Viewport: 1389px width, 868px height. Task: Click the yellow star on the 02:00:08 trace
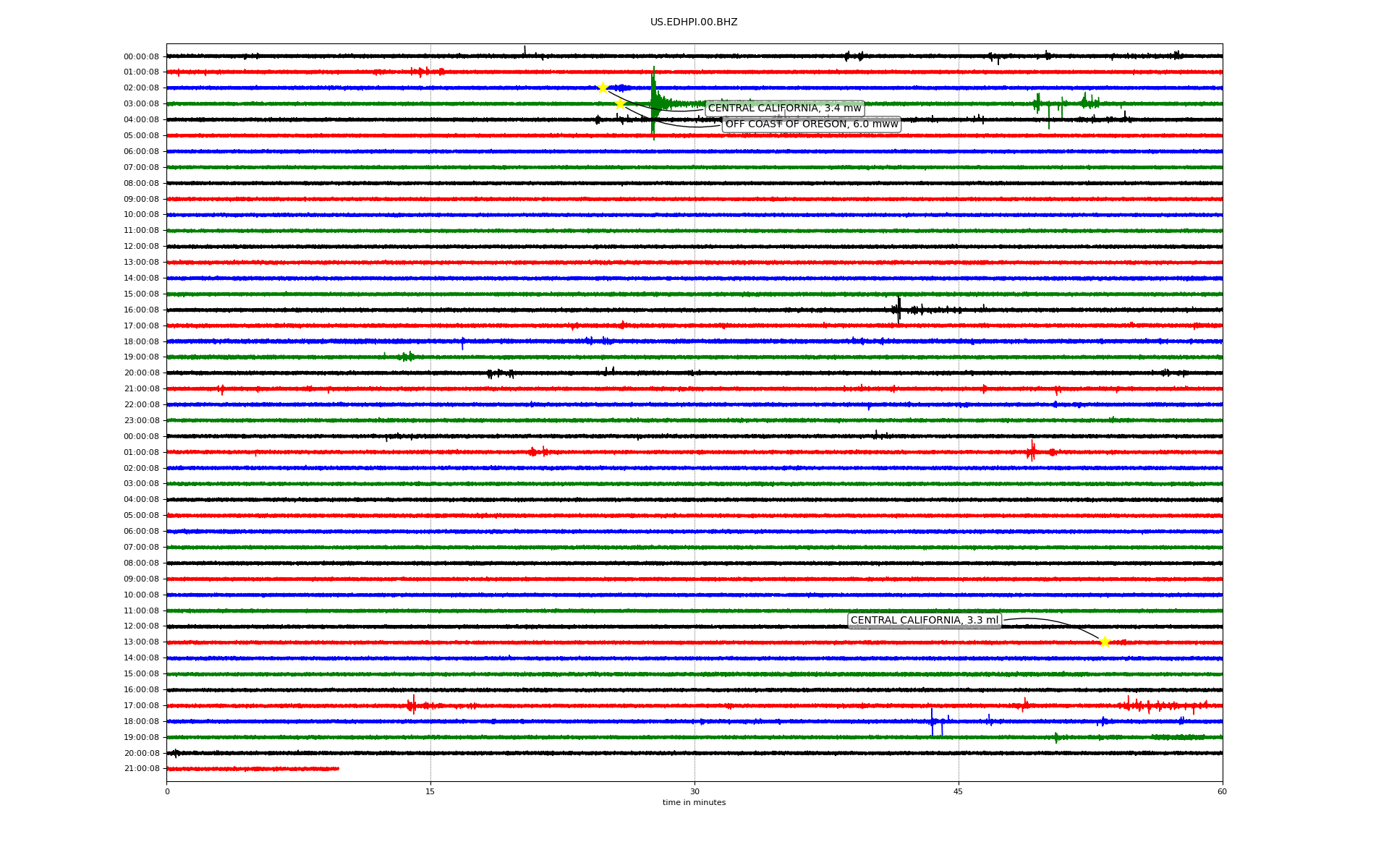603,88
